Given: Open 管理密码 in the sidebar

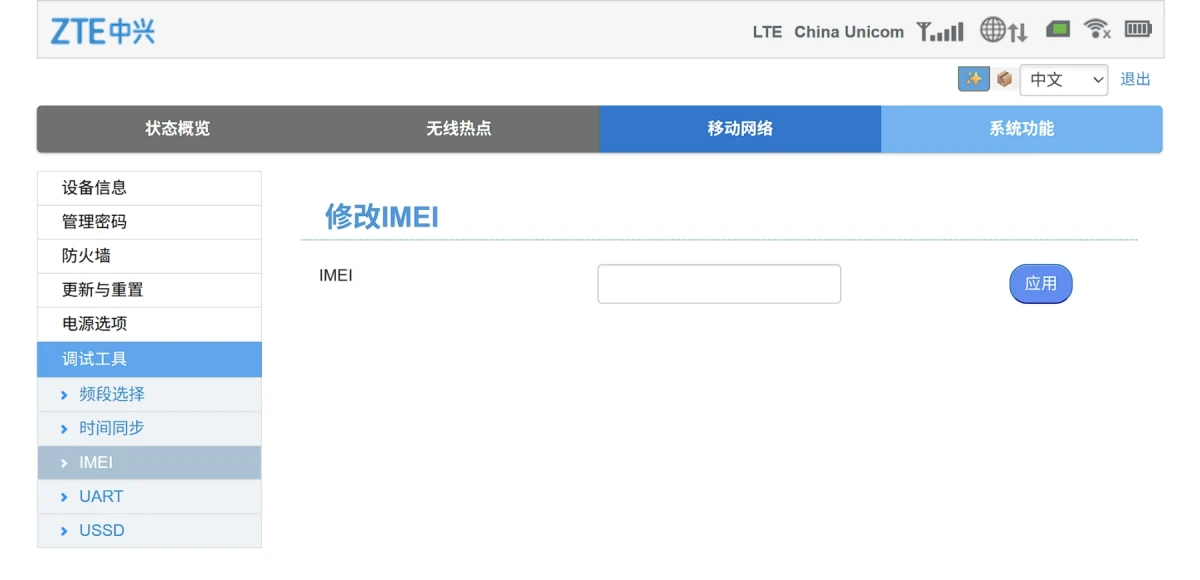Looking at the screenshot, I should pyautogui.click(x=149, y=222).
